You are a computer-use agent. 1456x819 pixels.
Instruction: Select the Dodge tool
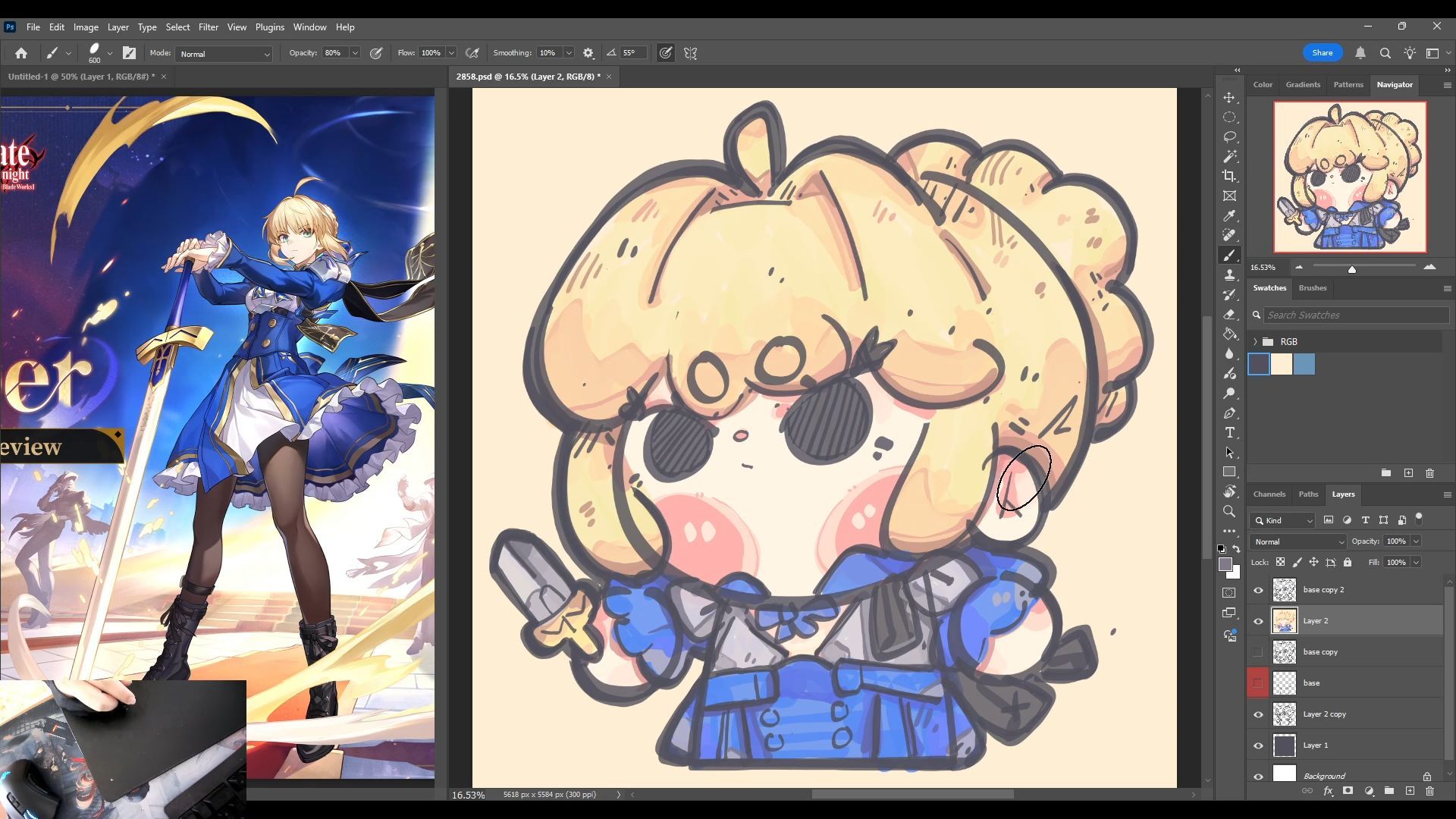click(x=1229, y=394)
